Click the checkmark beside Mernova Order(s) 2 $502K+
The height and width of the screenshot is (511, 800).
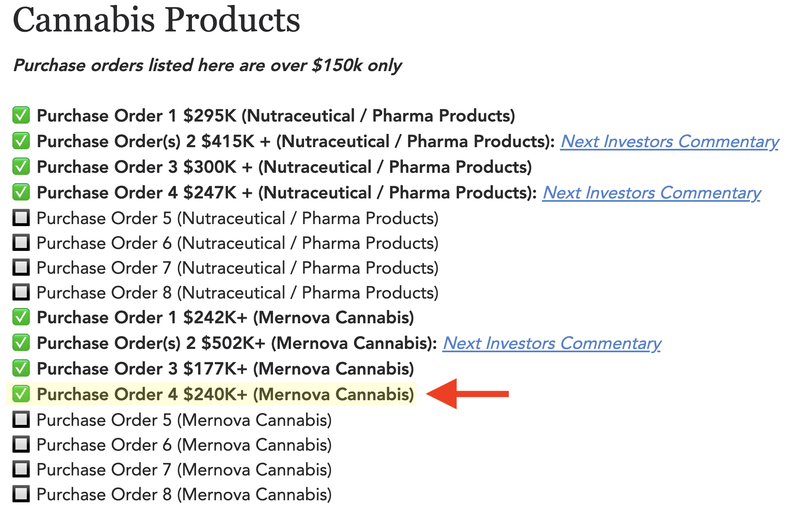21,343
